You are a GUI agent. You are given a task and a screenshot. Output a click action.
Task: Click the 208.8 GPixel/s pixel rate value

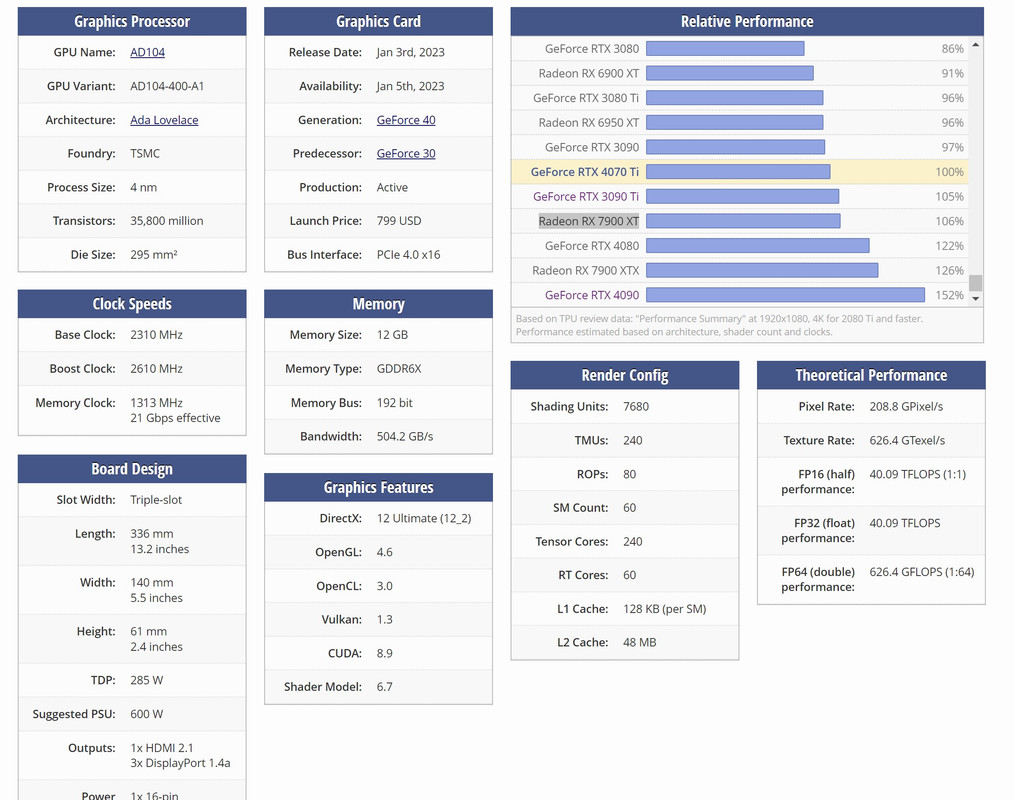tap(906, 406)
